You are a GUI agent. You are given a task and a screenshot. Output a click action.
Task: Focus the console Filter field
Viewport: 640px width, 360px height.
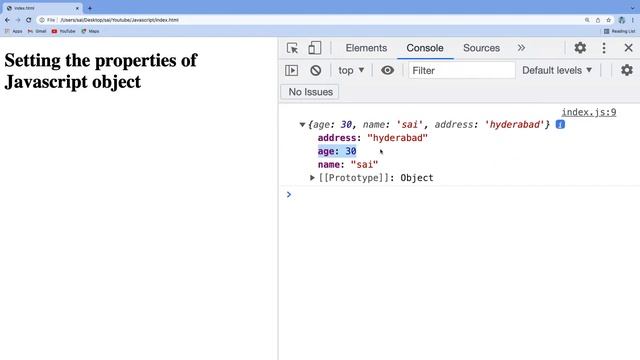pyautogui.click(x=462, y=70)
